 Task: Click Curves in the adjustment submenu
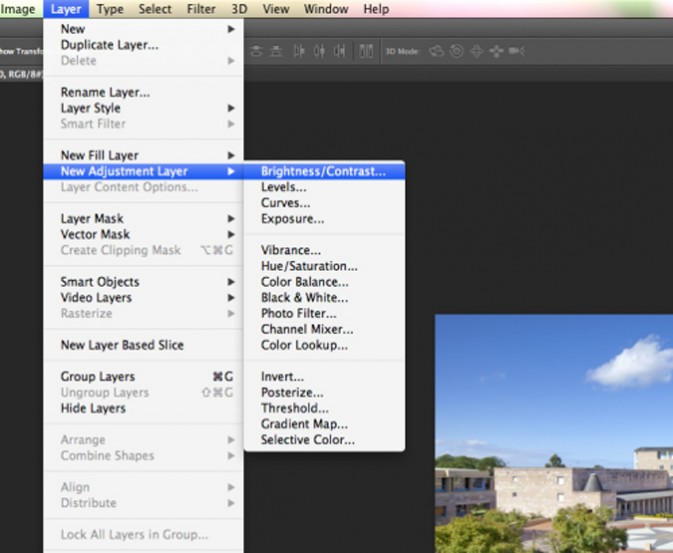coord(283,203)
